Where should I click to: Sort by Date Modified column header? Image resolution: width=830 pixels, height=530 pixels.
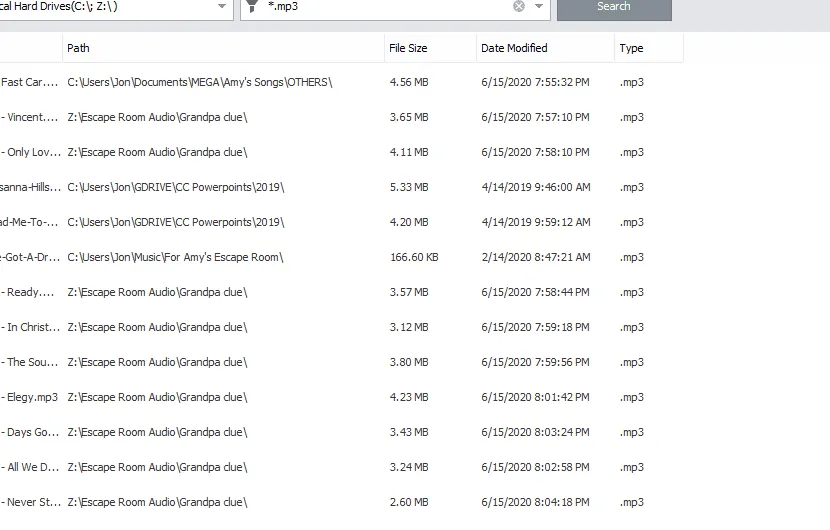pyautogui.click(x=545, y=48)
